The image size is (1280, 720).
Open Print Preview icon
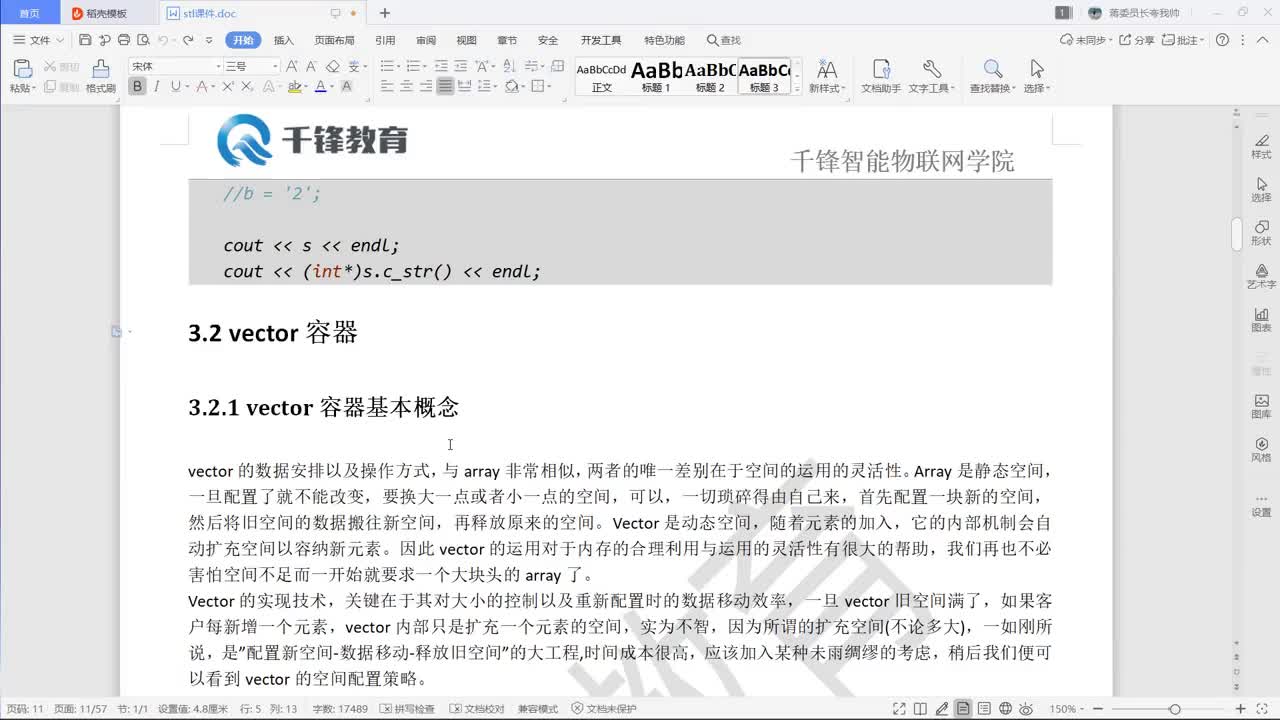(143, 40)
